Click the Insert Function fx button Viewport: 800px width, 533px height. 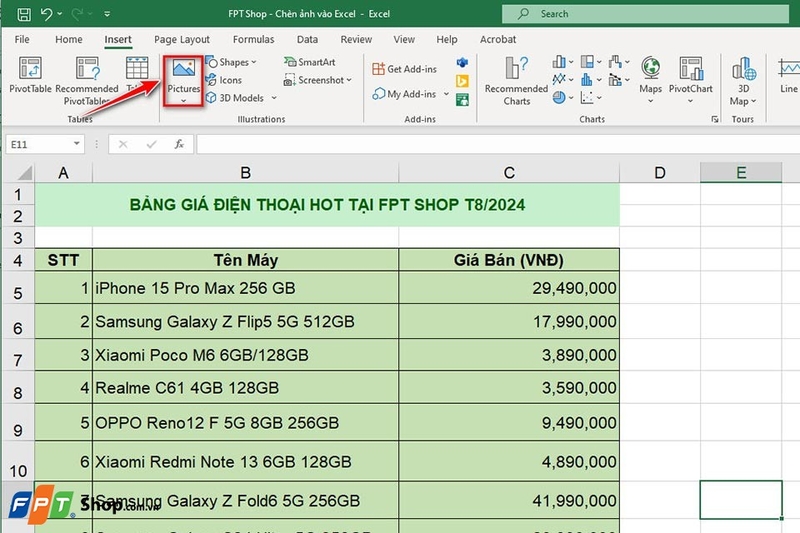pos(179,144)
